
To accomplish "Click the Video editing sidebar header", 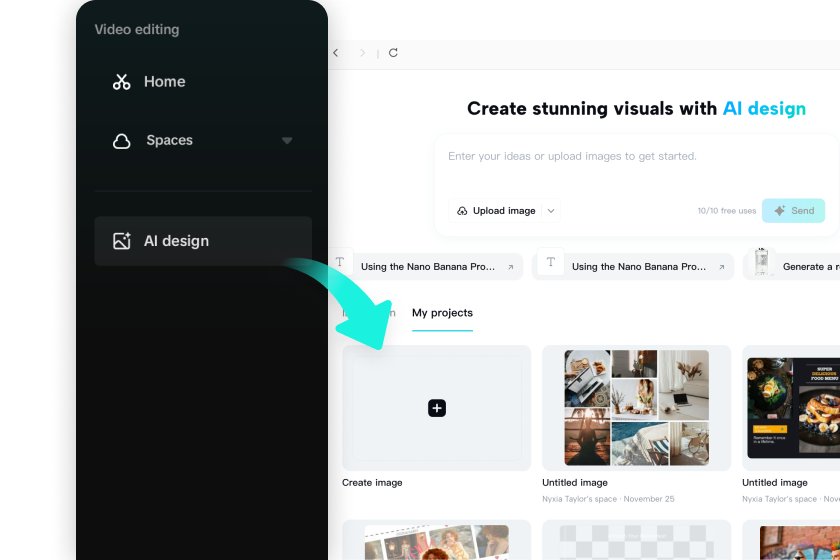I will click(x=137, y=29).
